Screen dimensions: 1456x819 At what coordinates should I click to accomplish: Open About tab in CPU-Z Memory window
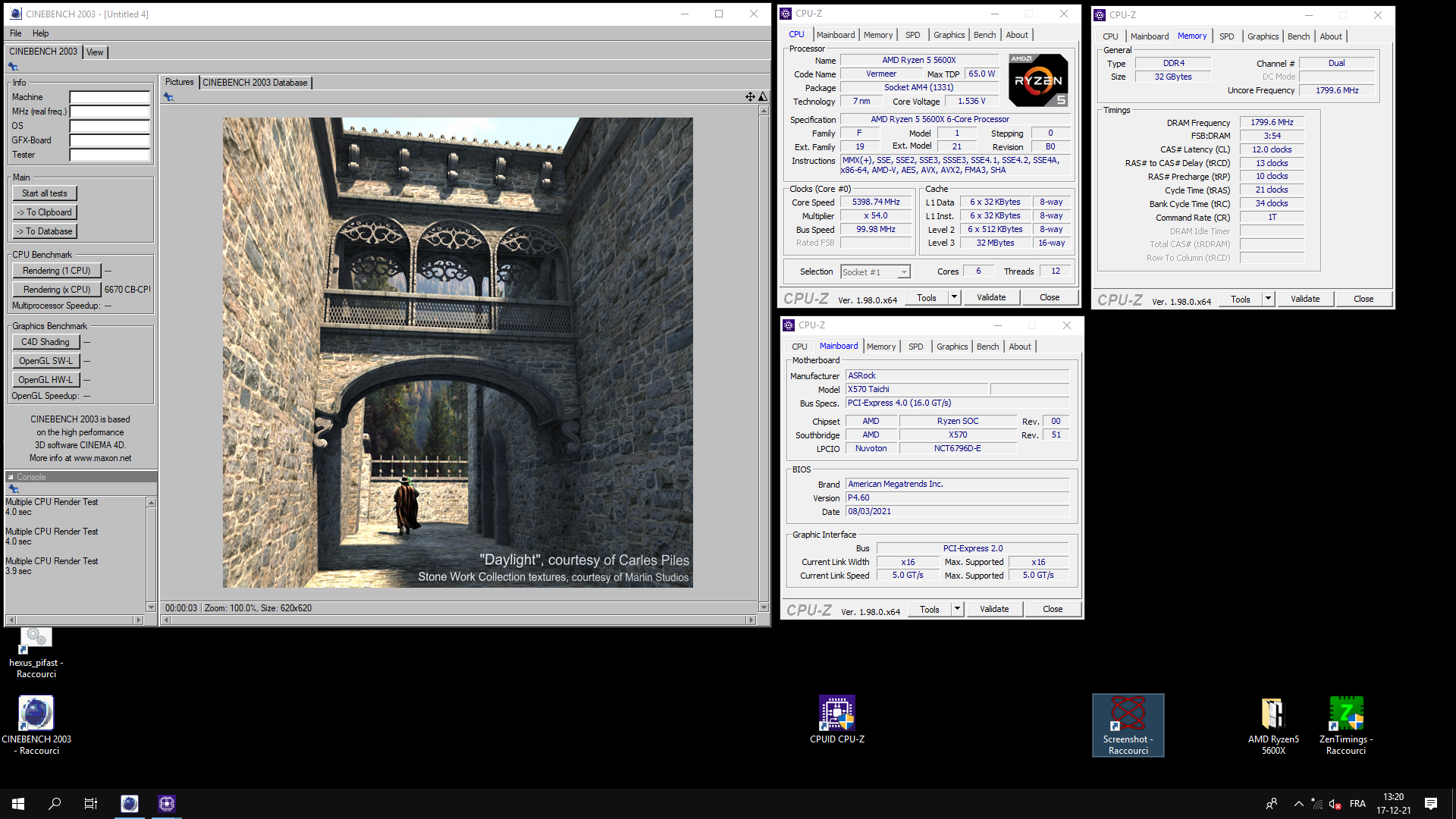point(1331,36)
